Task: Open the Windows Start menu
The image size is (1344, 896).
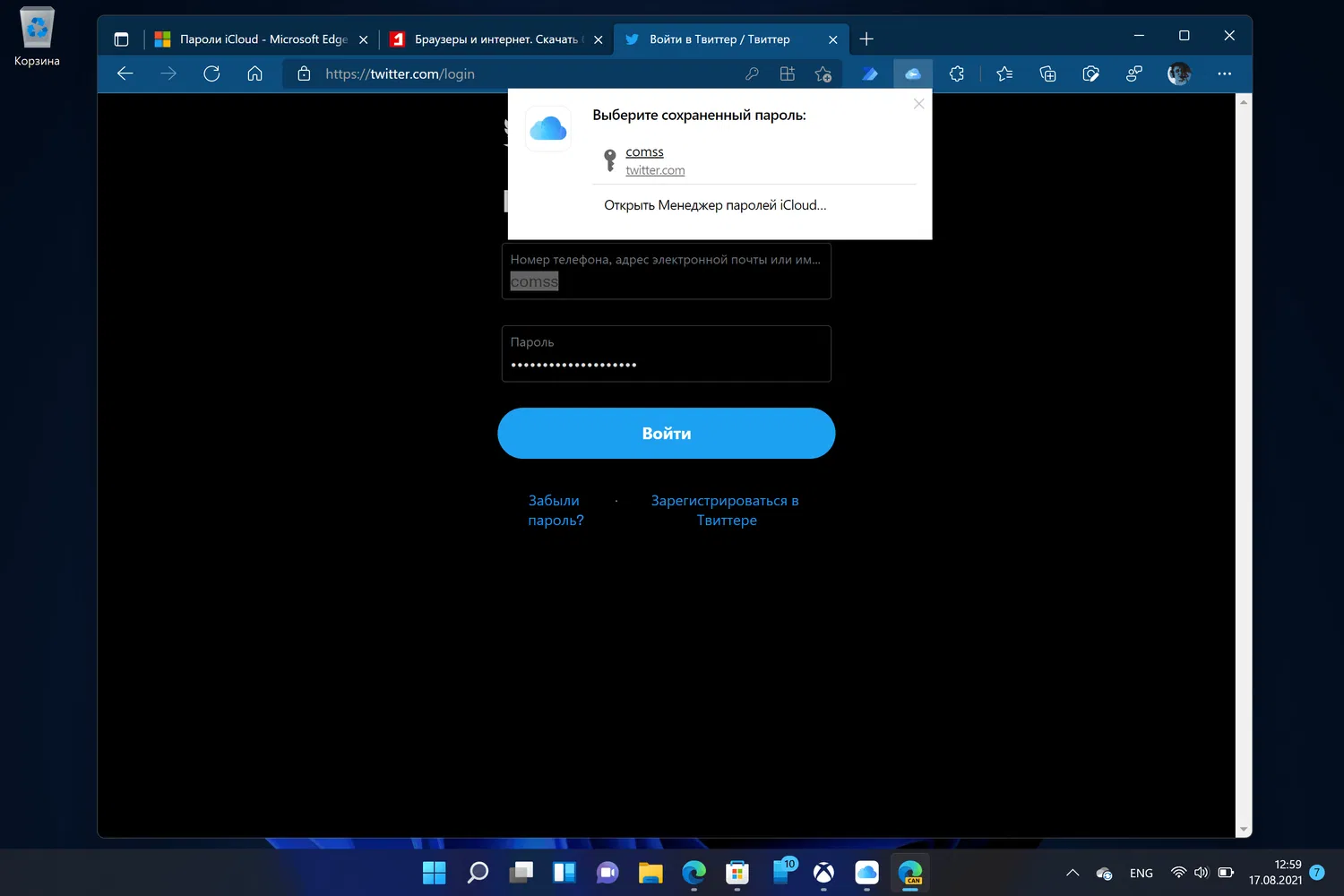Action: tap(435, 873)
